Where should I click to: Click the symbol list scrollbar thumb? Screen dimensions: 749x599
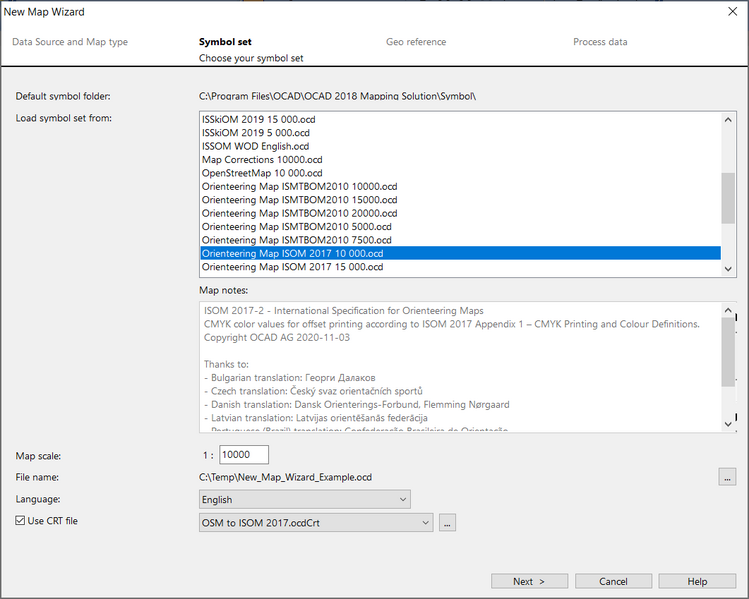[728, 198]
